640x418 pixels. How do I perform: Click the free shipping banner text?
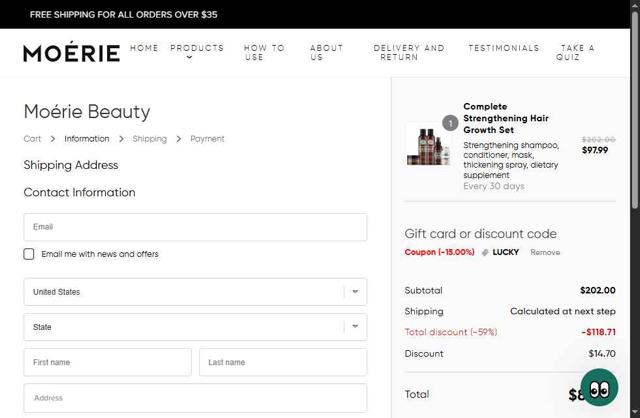[123, 15]
